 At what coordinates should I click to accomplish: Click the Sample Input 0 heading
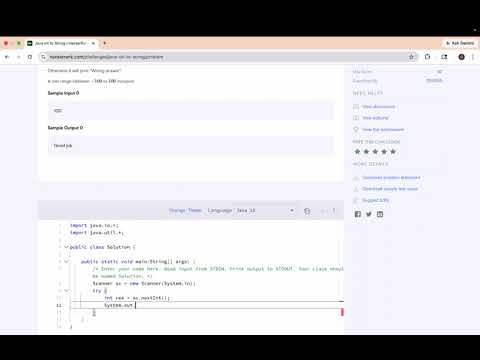click(x=63, y=93)
